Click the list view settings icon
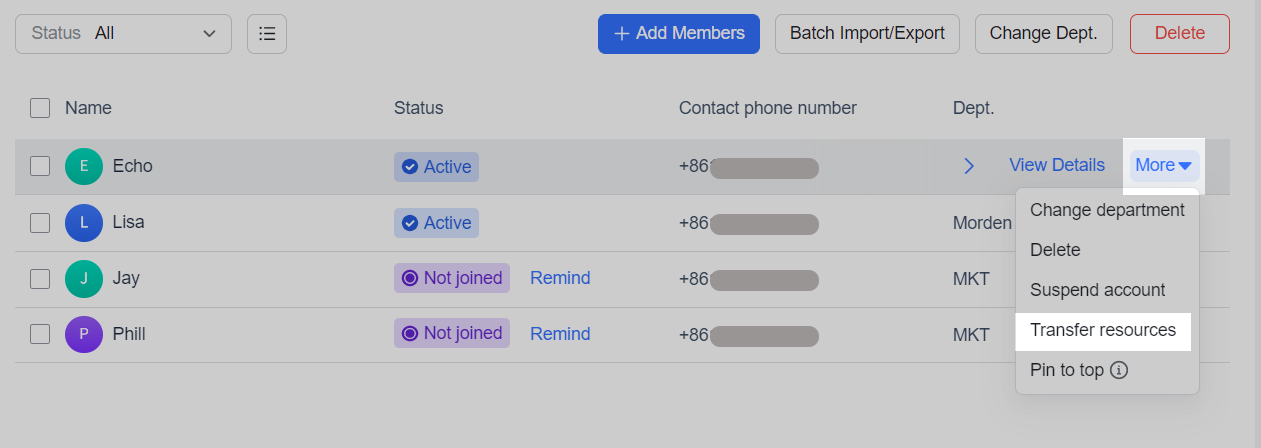Image resolution: width=1261 pixels, height=448 pixels. tap(267, 33)
